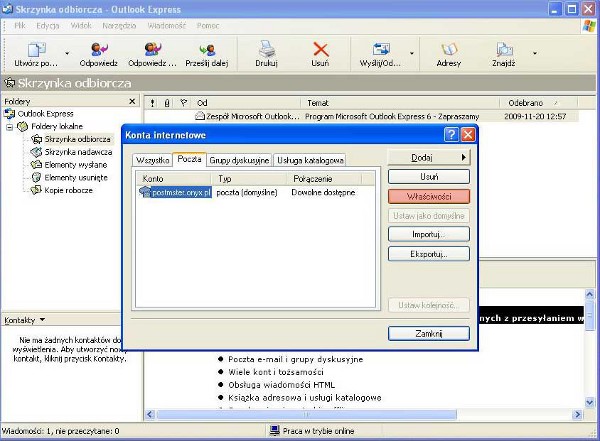The image size is (600, 441).
Task: Close the Foldery pane with X
Action: [132, 101]
